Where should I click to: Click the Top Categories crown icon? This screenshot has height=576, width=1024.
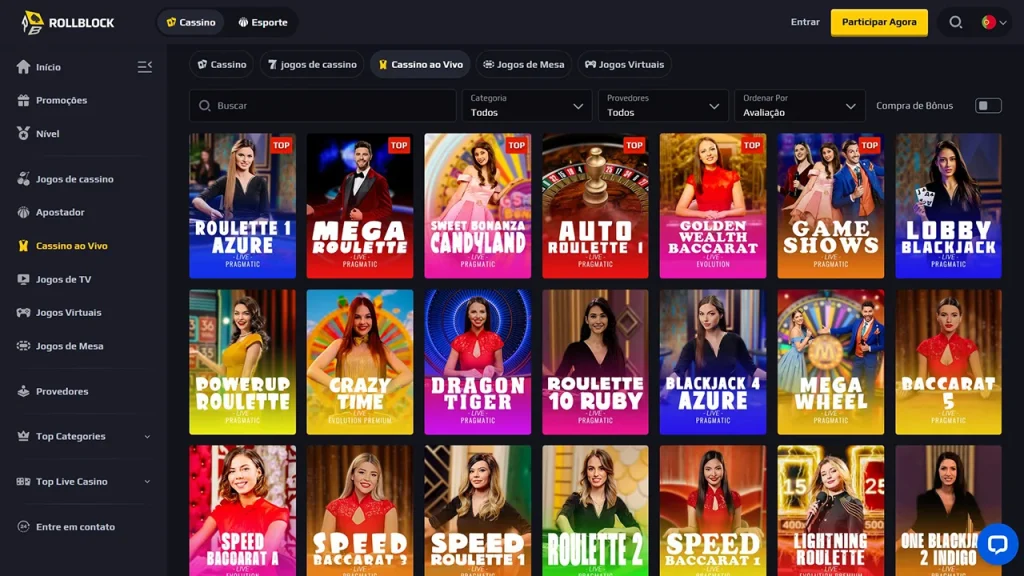[24, 436]
